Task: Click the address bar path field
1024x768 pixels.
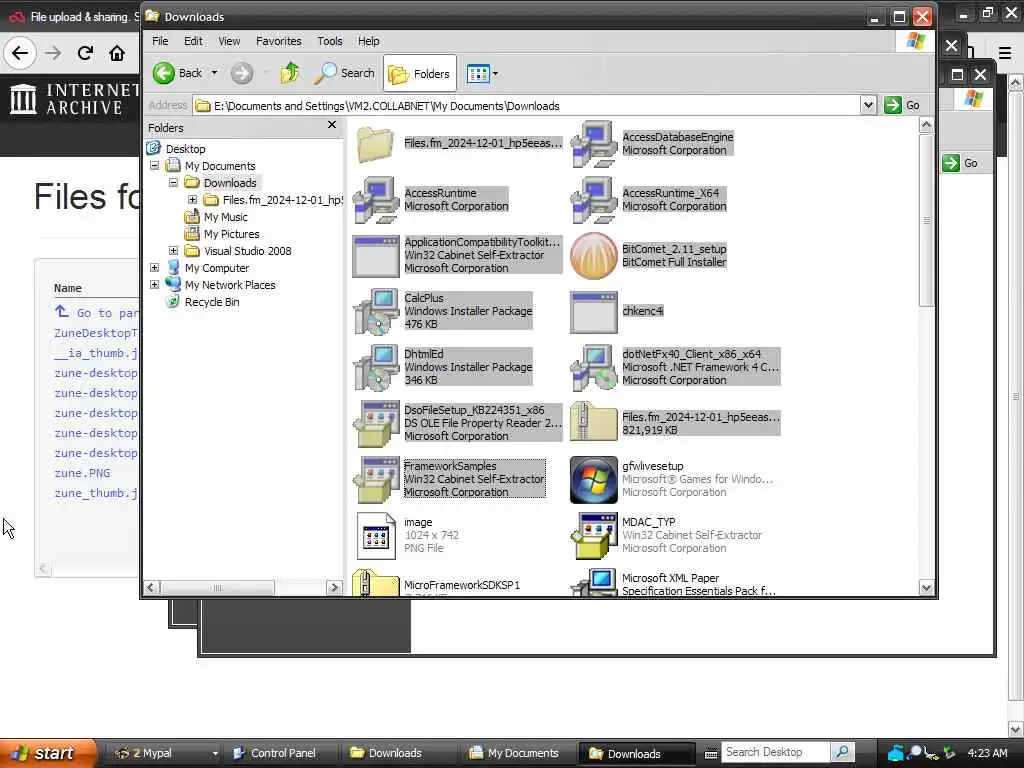Action: pos(528,106)
